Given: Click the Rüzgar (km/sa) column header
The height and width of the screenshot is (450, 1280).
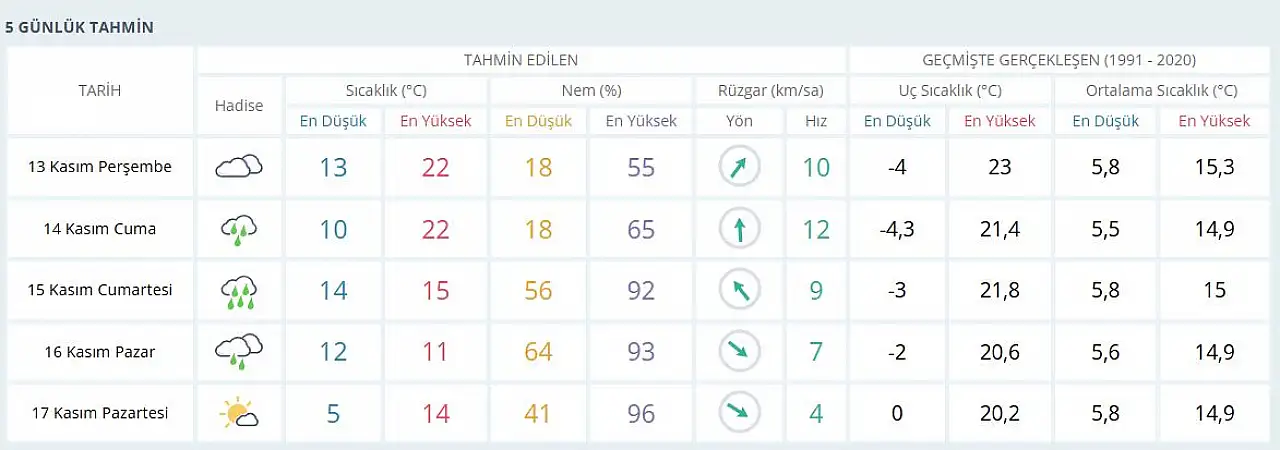Looking at the screenshot, I should point(770,91).
